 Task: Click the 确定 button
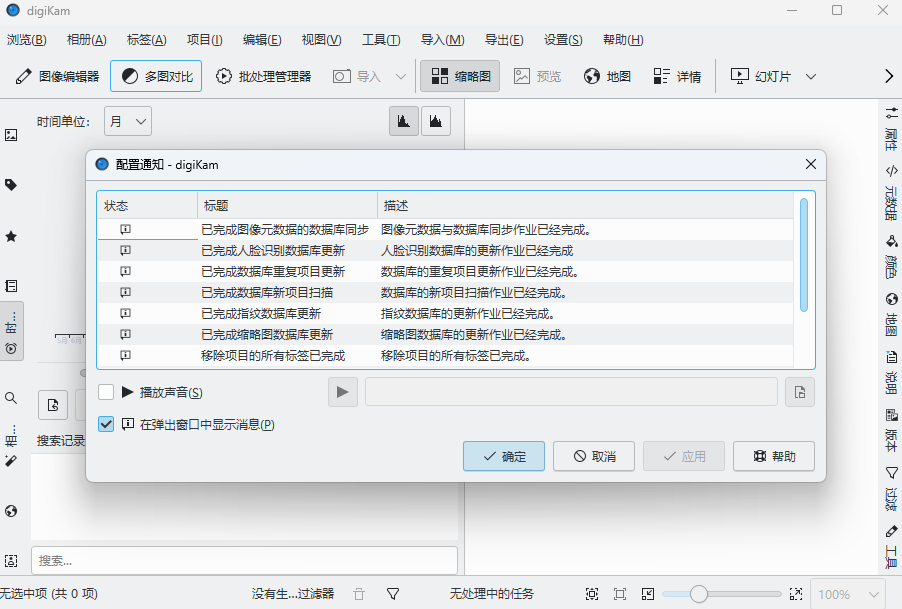[504, 456]
